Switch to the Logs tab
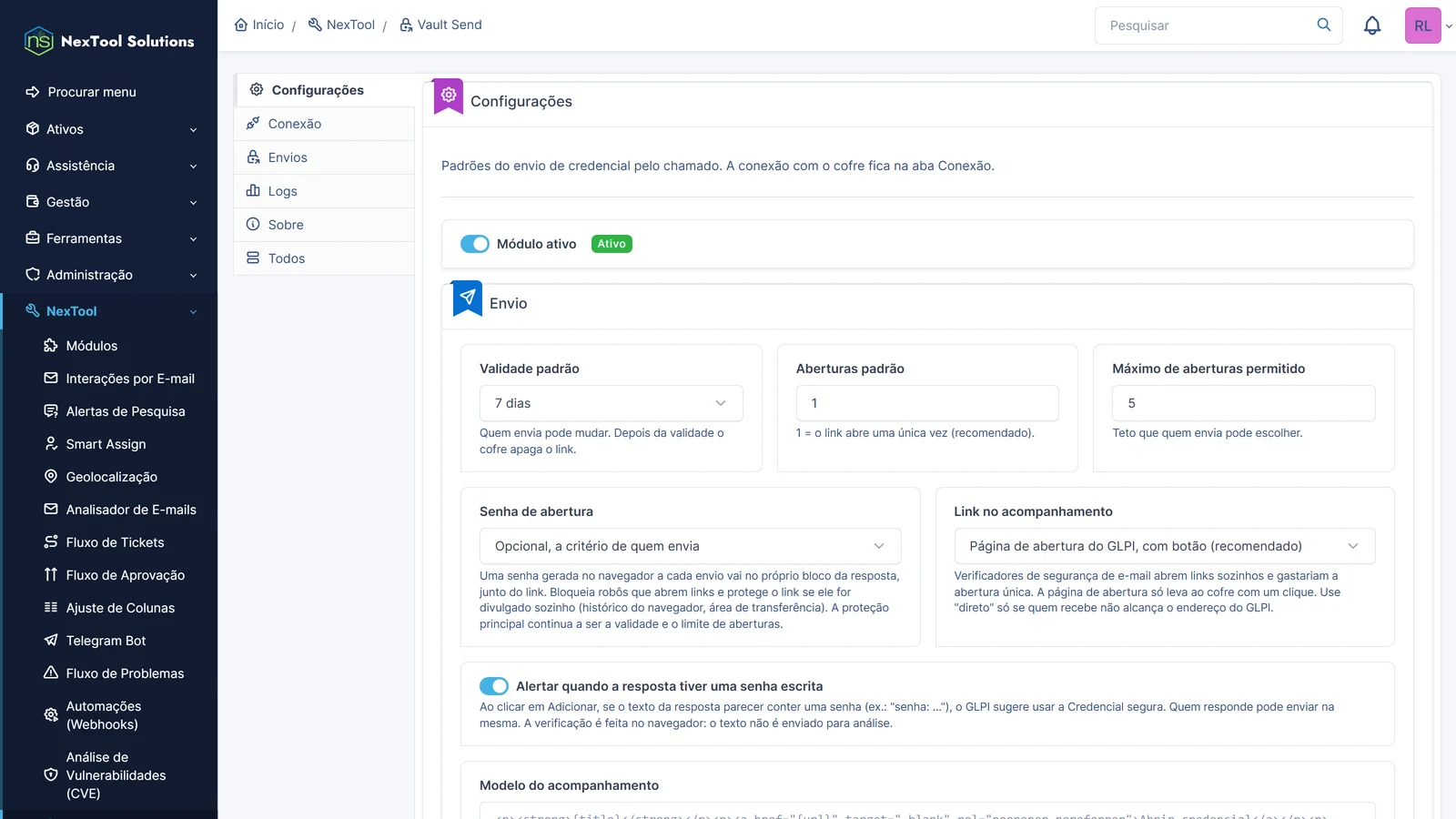 (324, 191)
